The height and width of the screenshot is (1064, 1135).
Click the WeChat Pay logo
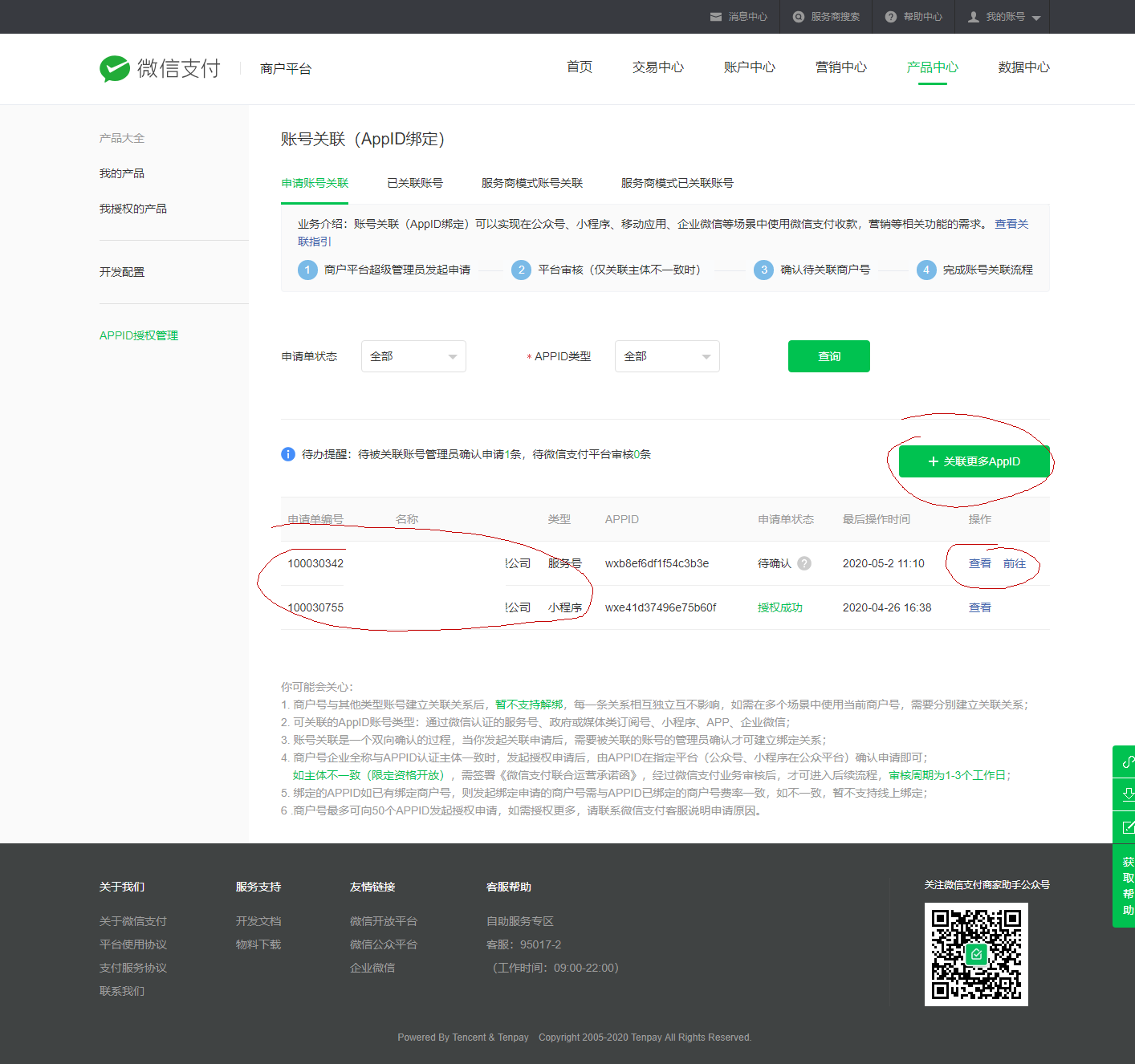point(160,68)
